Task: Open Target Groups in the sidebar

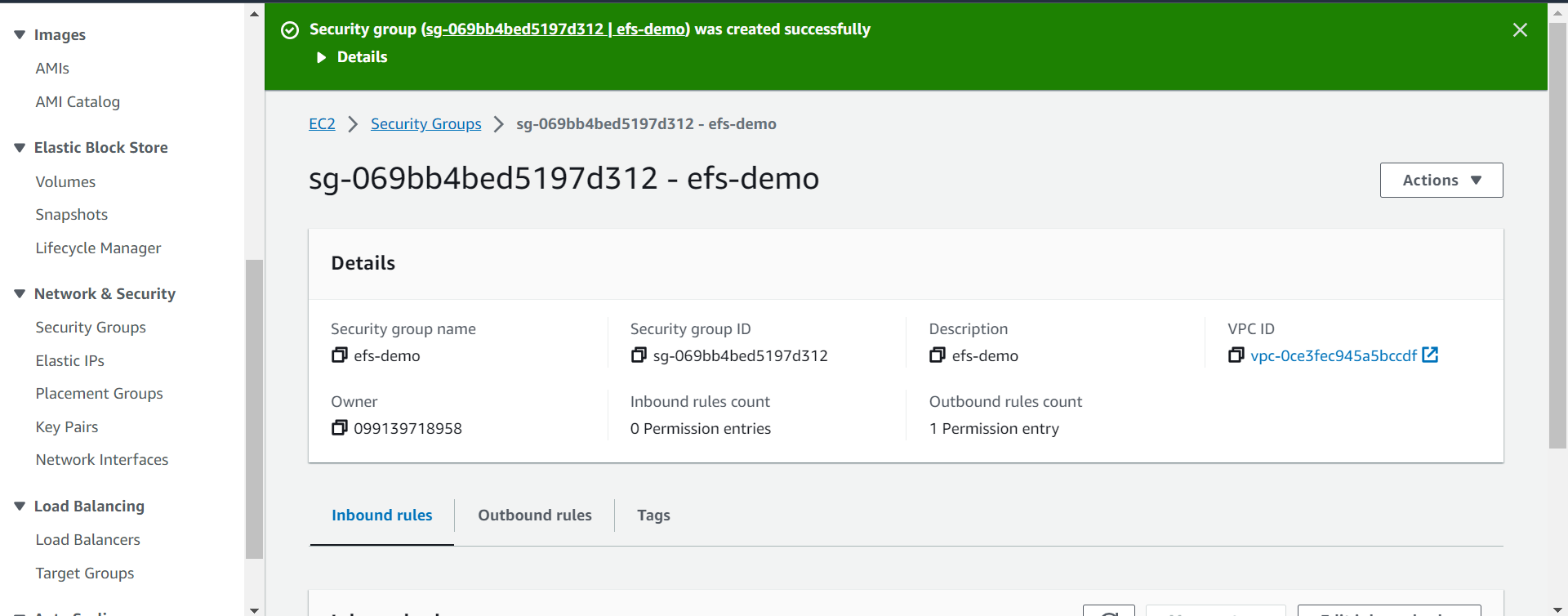Action: coord(85,574)
